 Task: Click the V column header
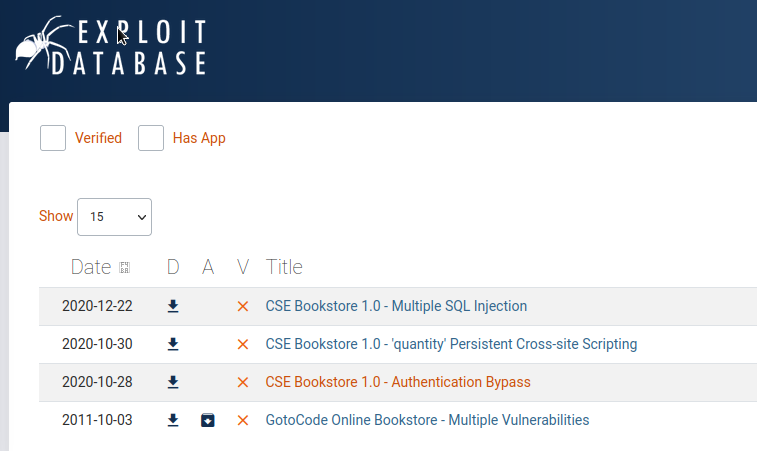pos(243,267)
